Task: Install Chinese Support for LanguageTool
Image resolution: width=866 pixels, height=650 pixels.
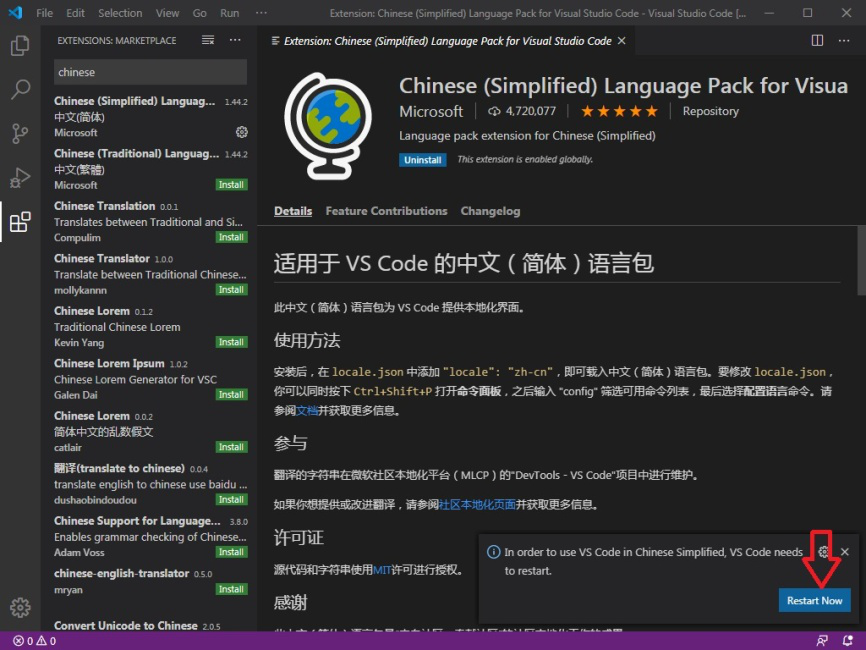Action: [231, 552]
